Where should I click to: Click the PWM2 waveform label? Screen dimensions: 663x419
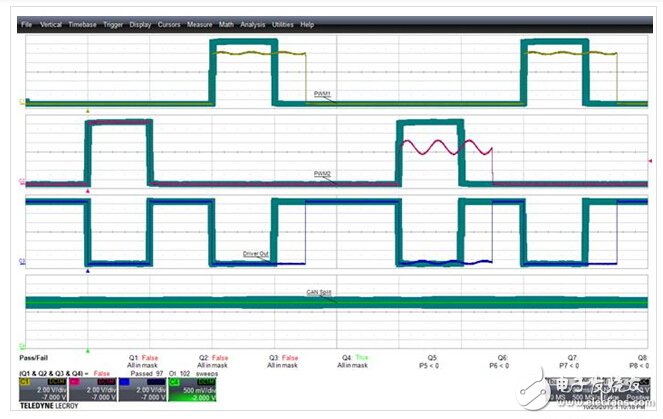click(322, 173)
